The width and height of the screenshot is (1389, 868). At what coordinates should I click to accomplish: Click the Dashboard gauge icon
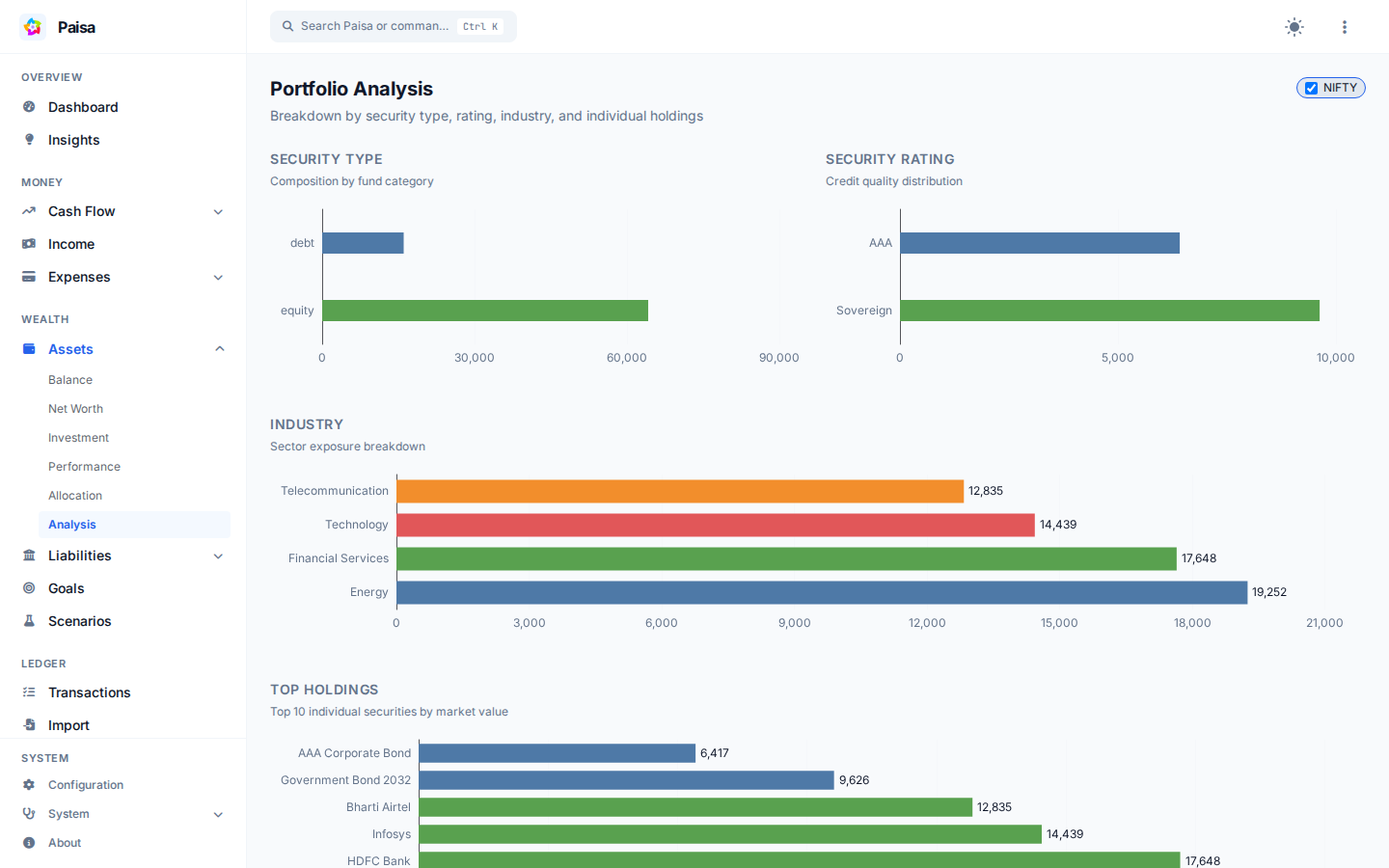point(29,107)
